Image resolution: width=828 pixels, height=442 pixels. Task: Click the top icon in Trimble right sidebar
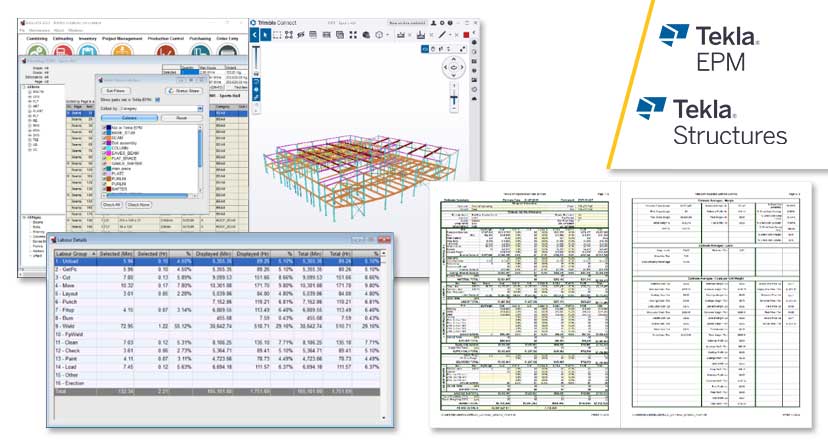(x=474, y=42)
